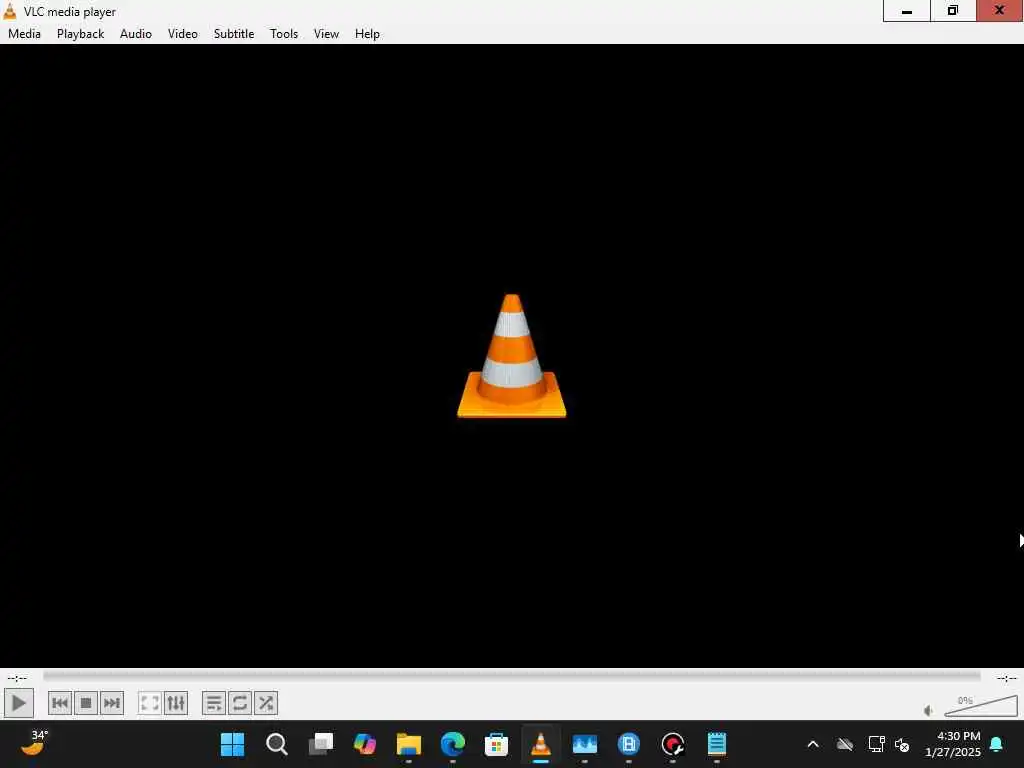Click the remaining time label
The width and height of the screenshot is (1024, 768).
tap(1006, 678)
